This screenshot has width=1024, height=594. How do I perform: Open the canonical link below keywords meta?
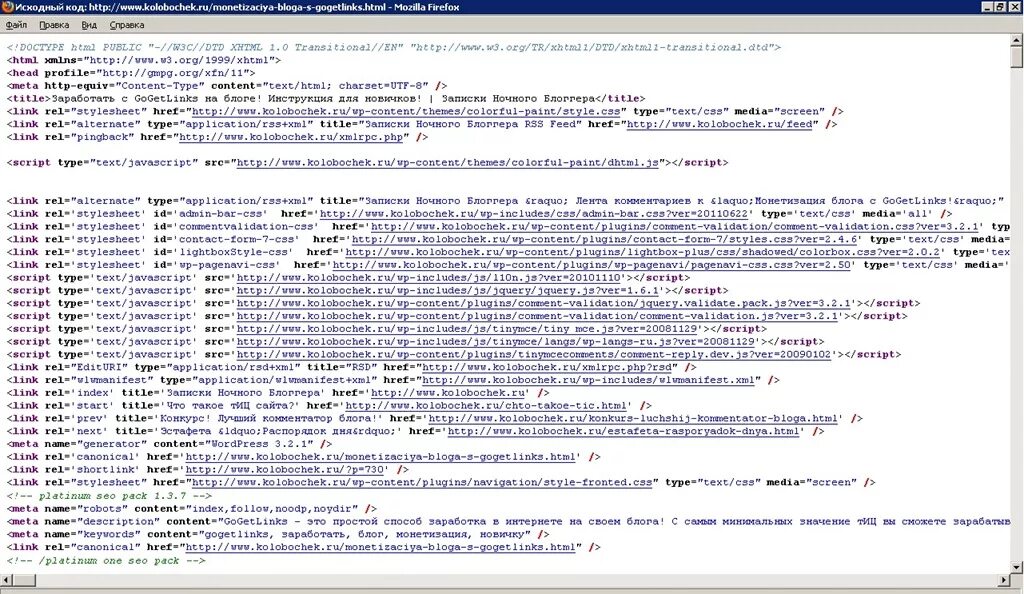click(380, 547)
